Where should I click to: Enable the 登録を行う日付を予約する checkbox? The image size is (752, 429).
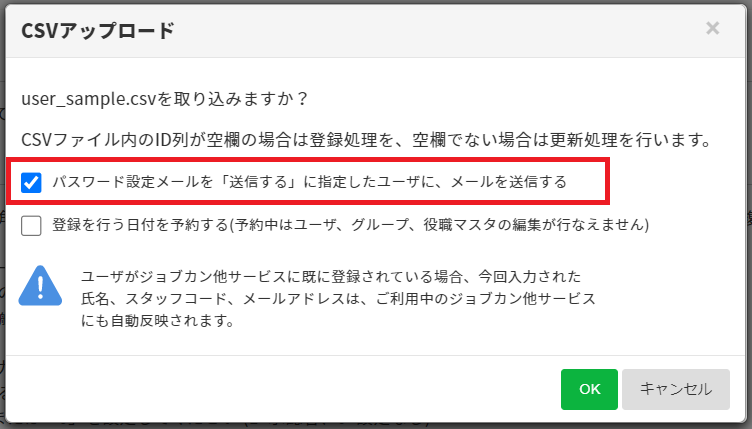[x=31, y=225]
